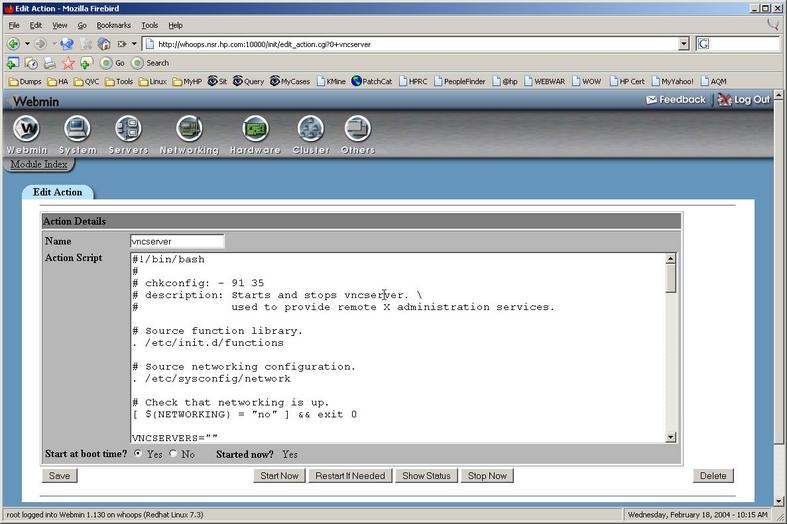Expand the URL address bar dropdown

click(x=684, y=44)
